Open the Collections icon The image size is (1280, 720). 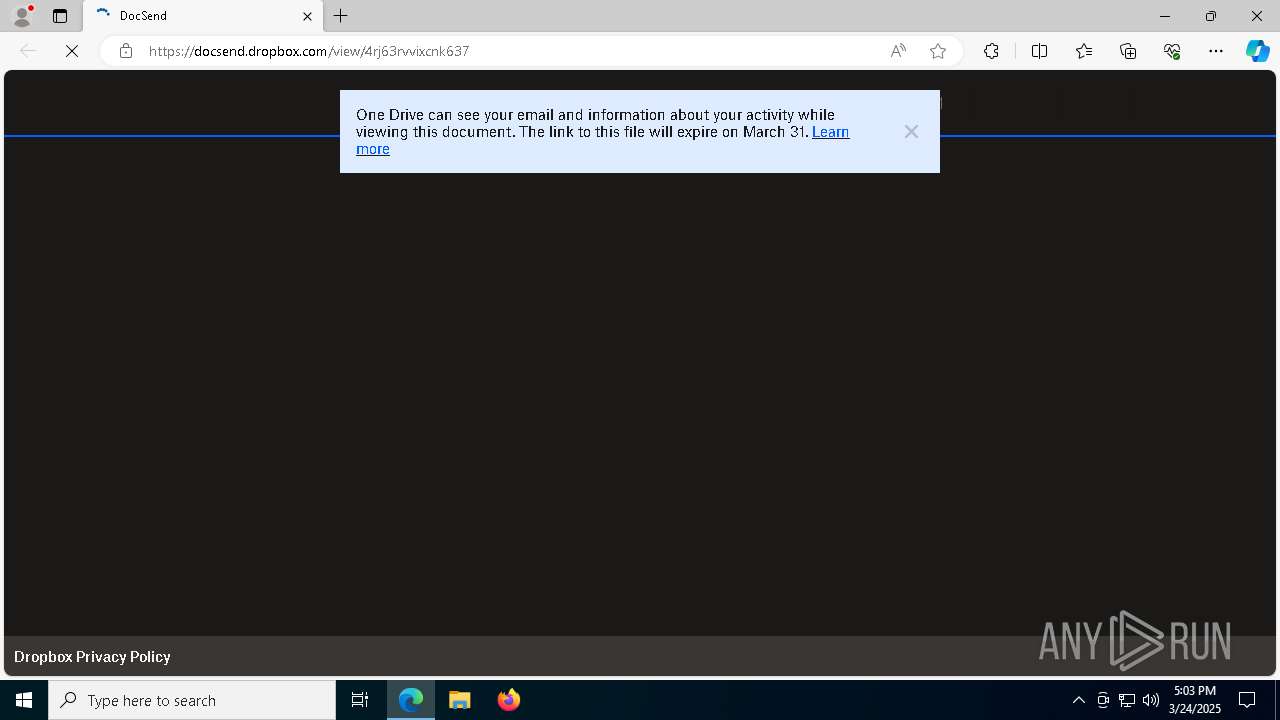pyautogui.click(x=1128, y=51)
